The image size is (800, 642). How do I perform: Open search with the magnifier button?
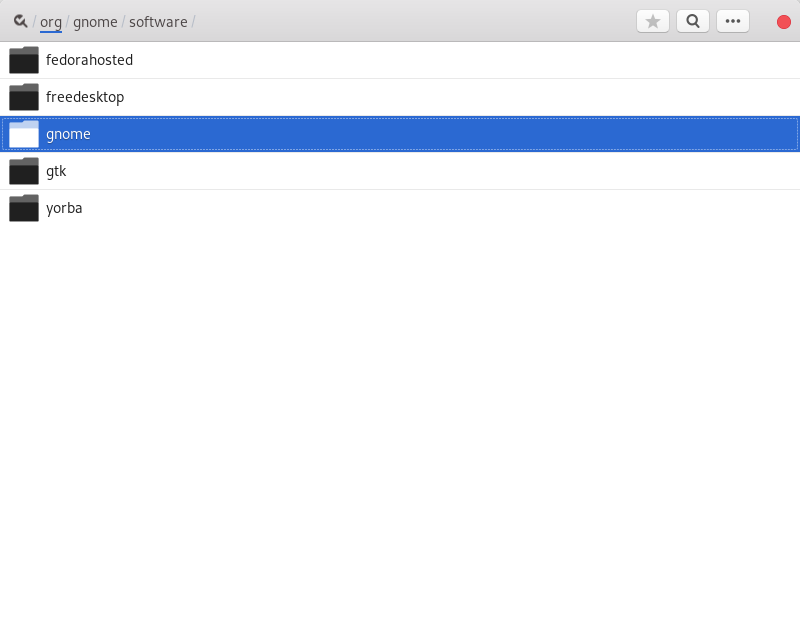[x=693, y=21]
